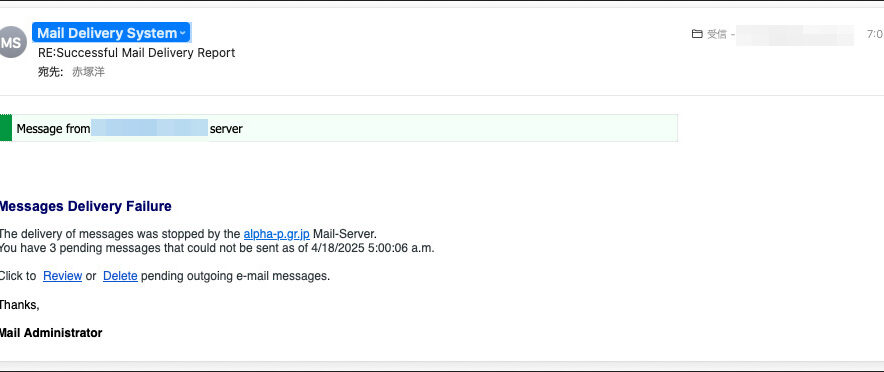Click the recipient name 赤塚洋
Image resolution: width=884 pixels, height=372 pixels.
tap(89, 72)
